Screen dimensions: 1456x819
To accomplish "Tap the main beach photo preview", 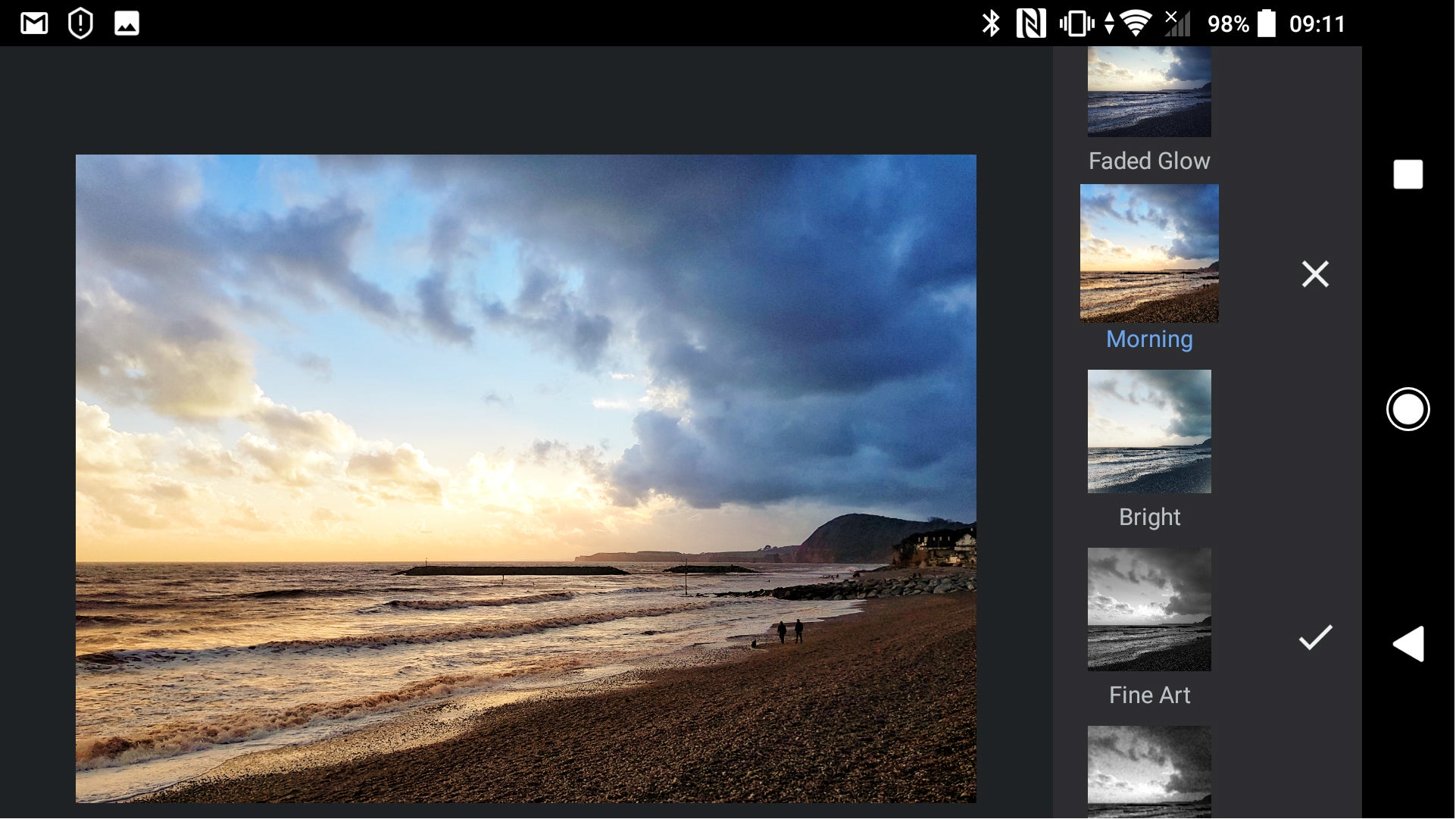I will (x=526, y=479).
